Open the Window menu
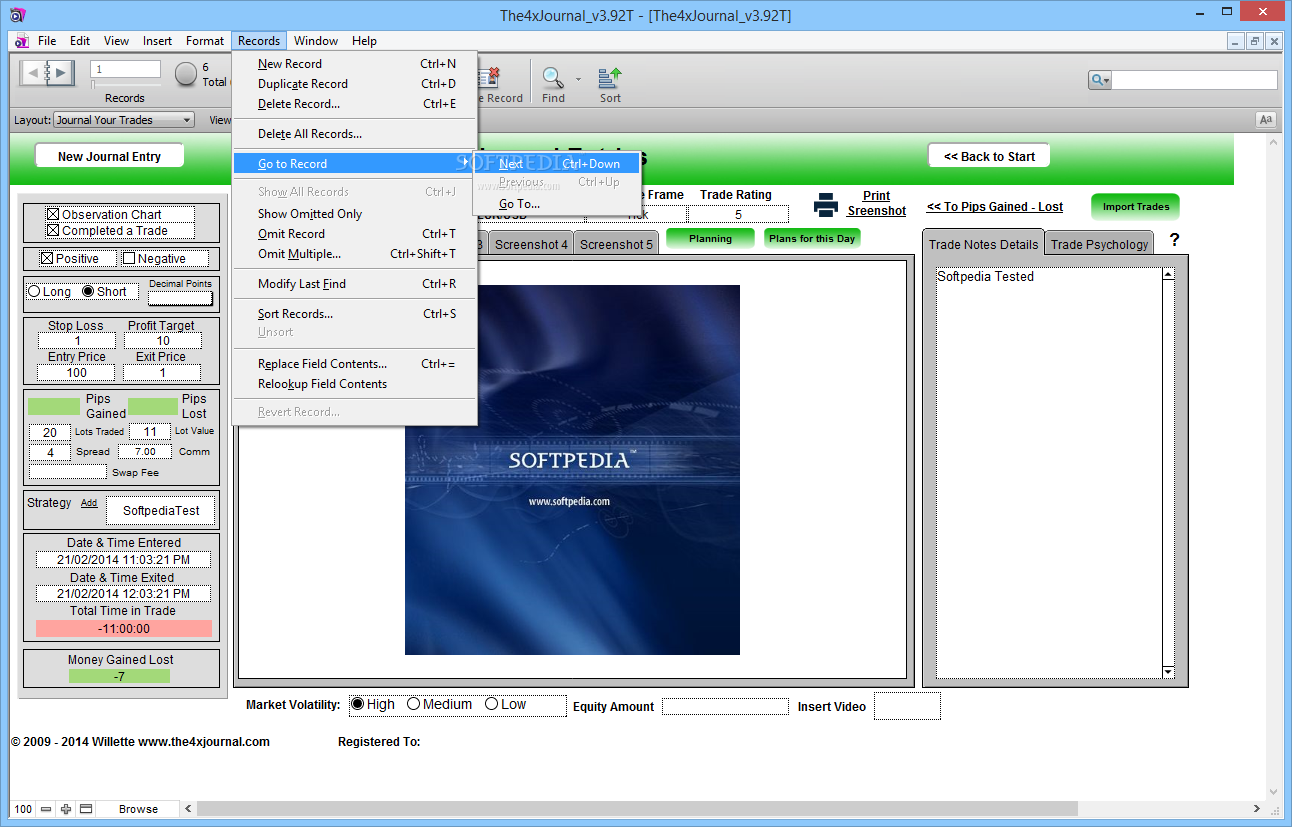1292x827 pixels. [316, 41]
